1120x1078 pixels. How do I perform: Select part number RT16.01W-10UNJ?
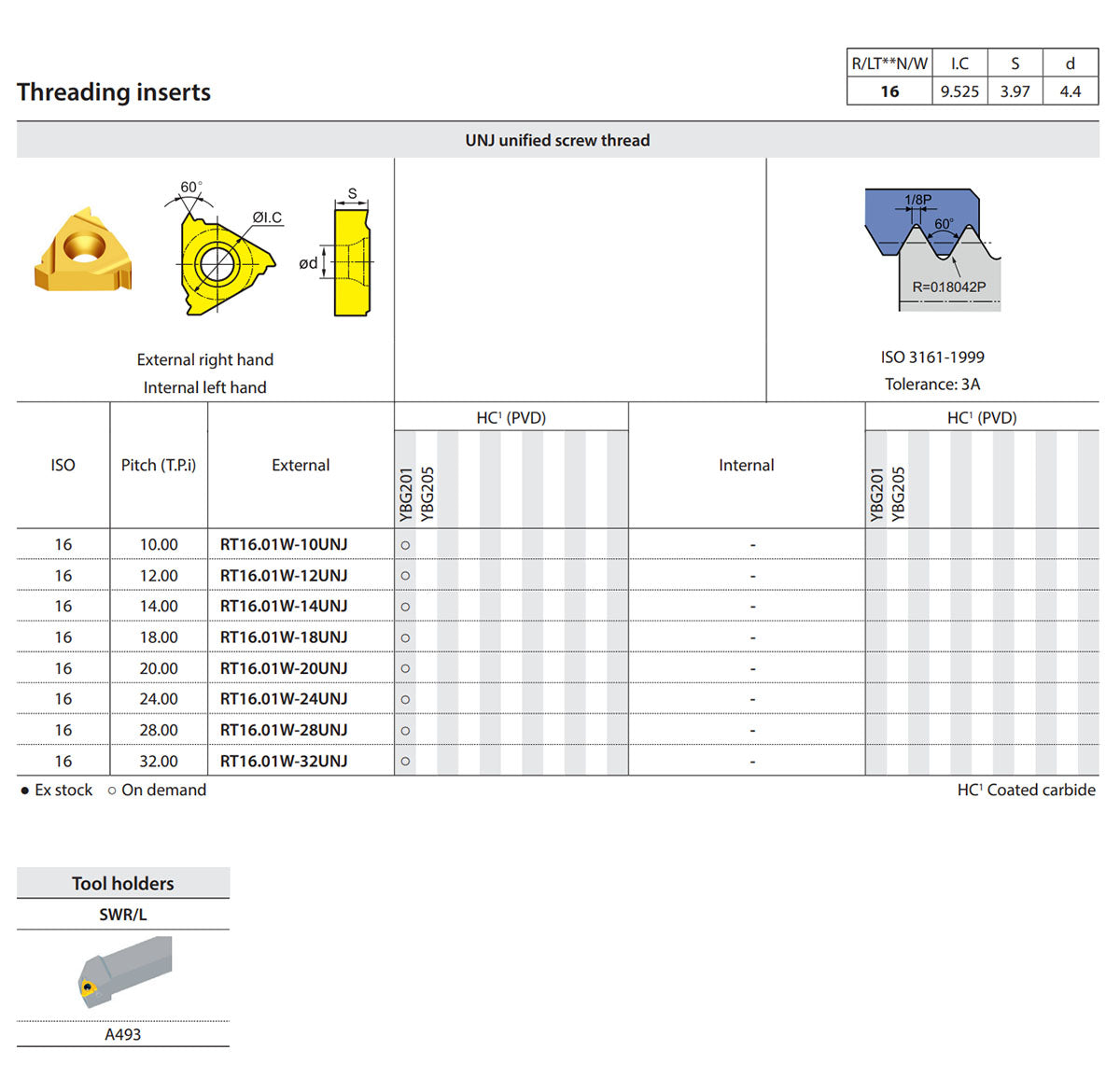pyautogui.click(x=284, y=544)
